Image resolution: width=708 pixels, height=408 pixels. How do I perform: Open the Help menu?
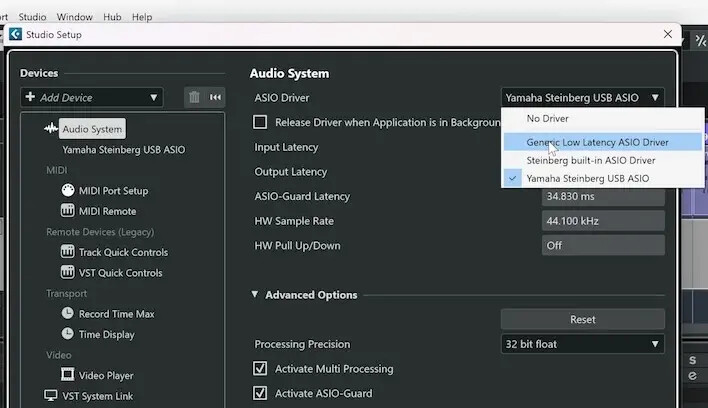coord(142,17)
